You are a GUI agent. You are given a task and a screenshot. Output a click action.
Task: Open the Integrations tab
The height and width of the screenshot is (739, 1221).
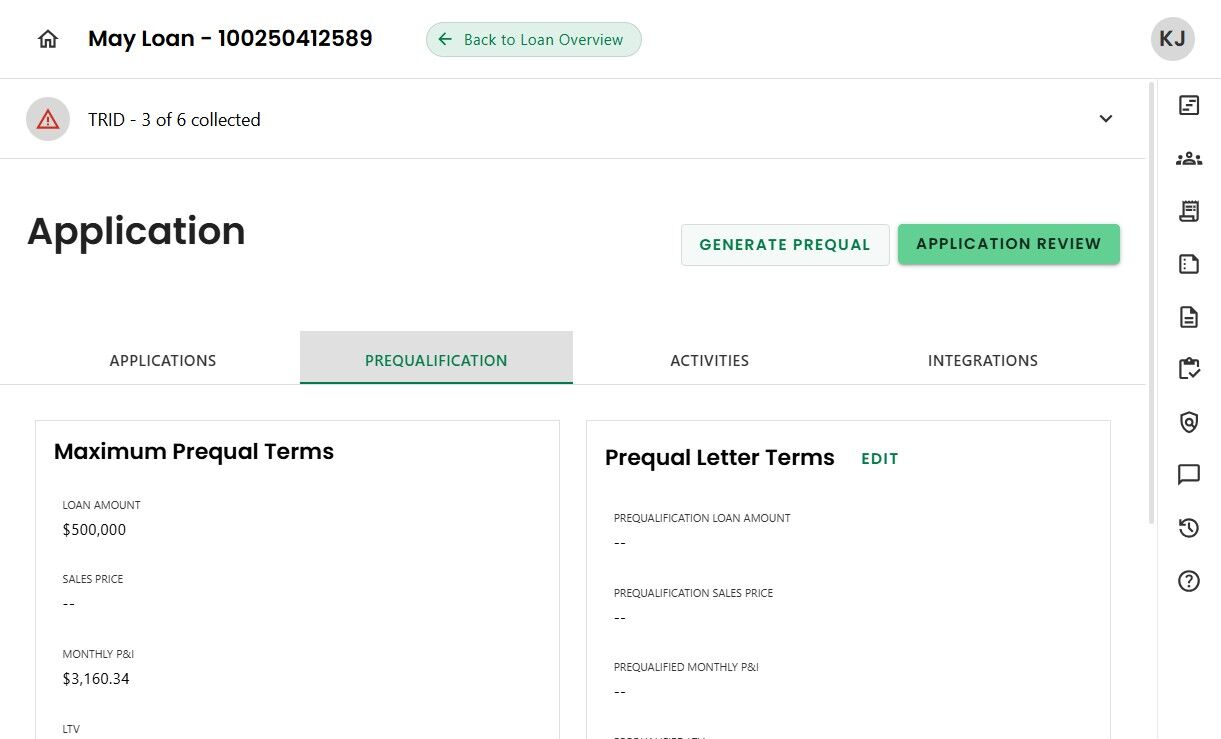coord(982,360)
